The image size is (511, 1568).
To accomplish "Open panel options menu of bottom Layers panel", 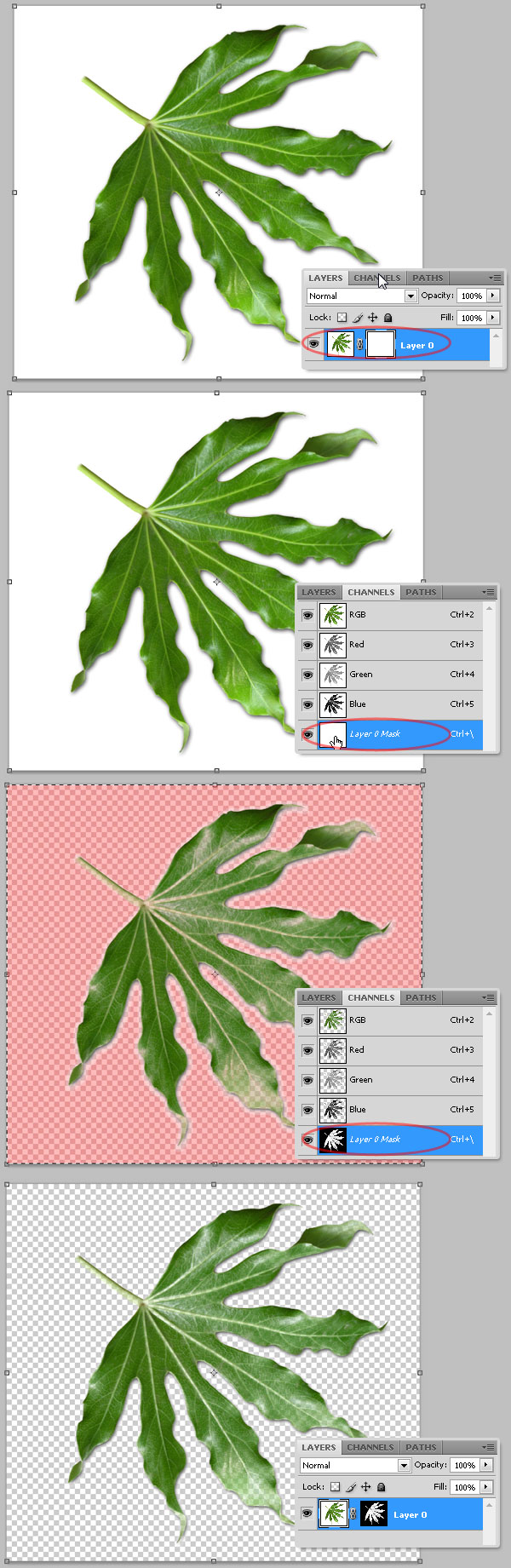I will tap(488, 1447).
